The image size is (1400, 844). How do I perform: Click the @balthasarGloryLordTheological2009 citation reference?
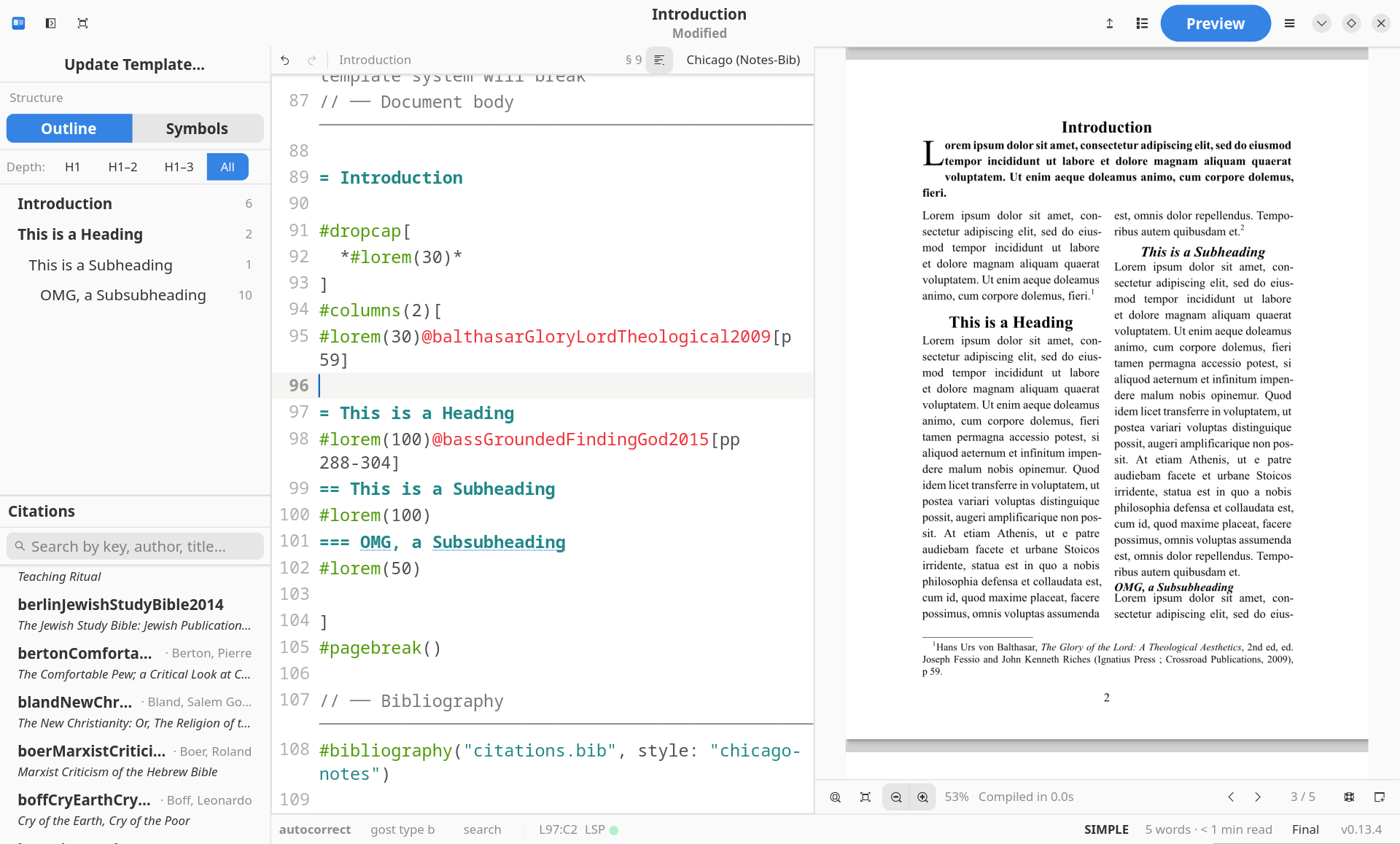pos(596,337)
